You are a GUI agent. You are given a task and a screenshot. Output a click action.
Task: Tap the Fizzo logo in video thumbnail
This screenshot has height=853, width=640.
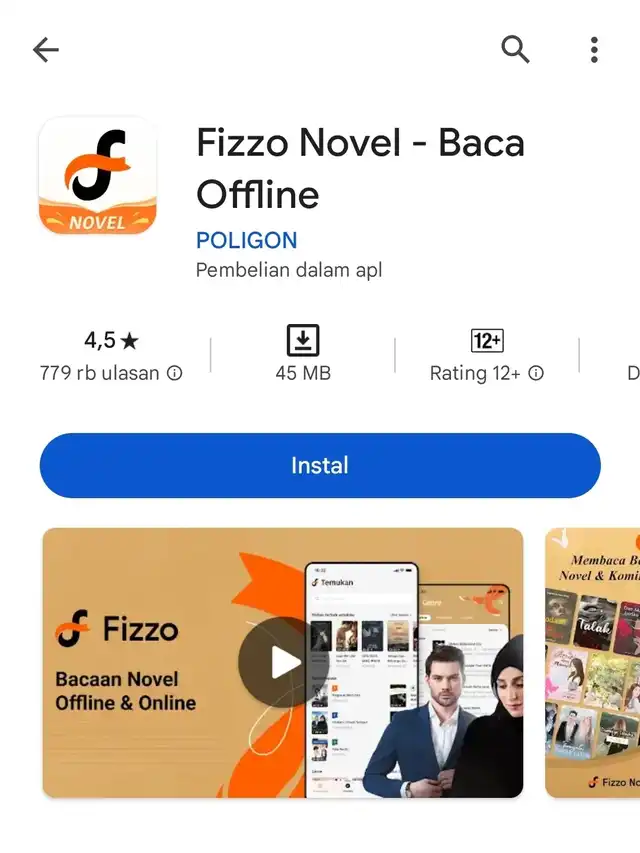pos(117,629)
